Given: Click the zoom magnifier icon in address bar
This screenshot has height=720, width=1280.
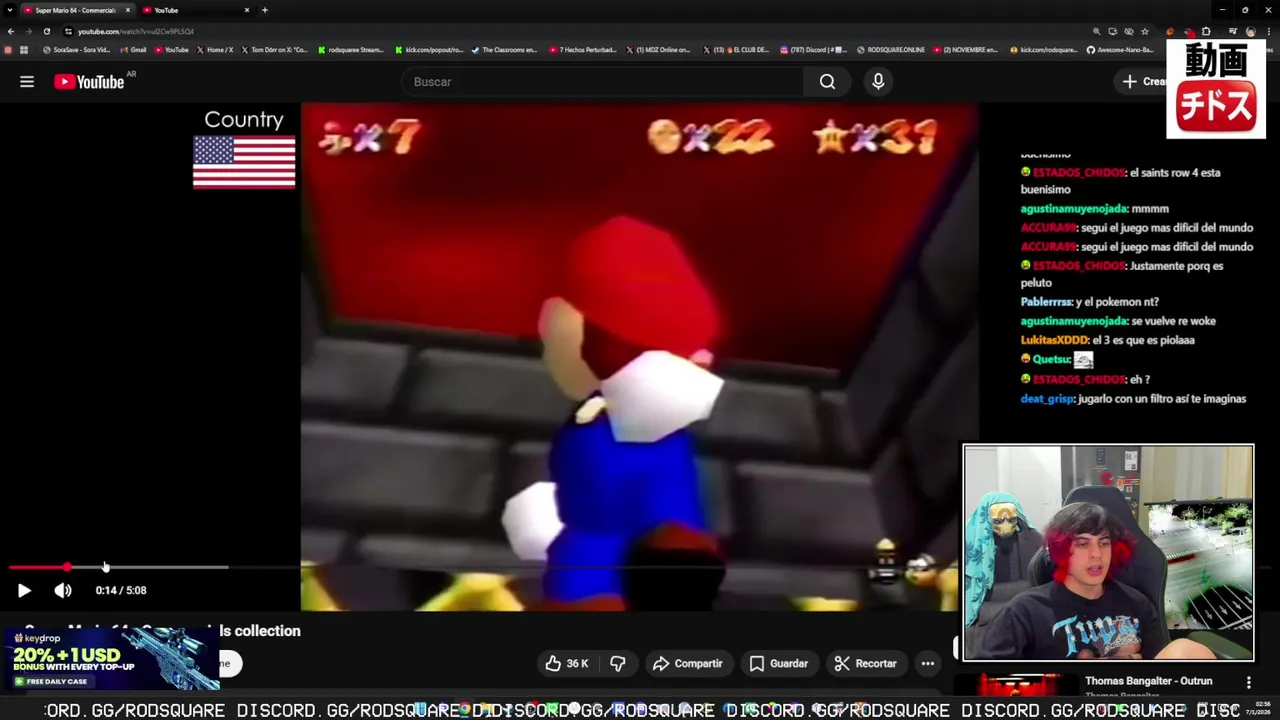Looking at the screenshot, I should click(1096, 31).
